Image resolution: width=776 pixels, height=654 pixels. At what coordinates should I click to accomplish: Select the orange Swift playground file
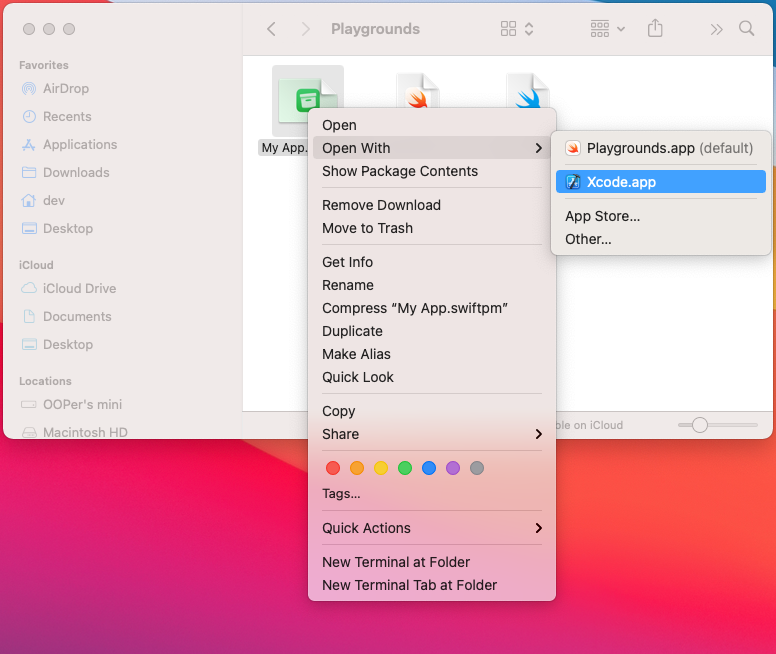coord(417,92)
